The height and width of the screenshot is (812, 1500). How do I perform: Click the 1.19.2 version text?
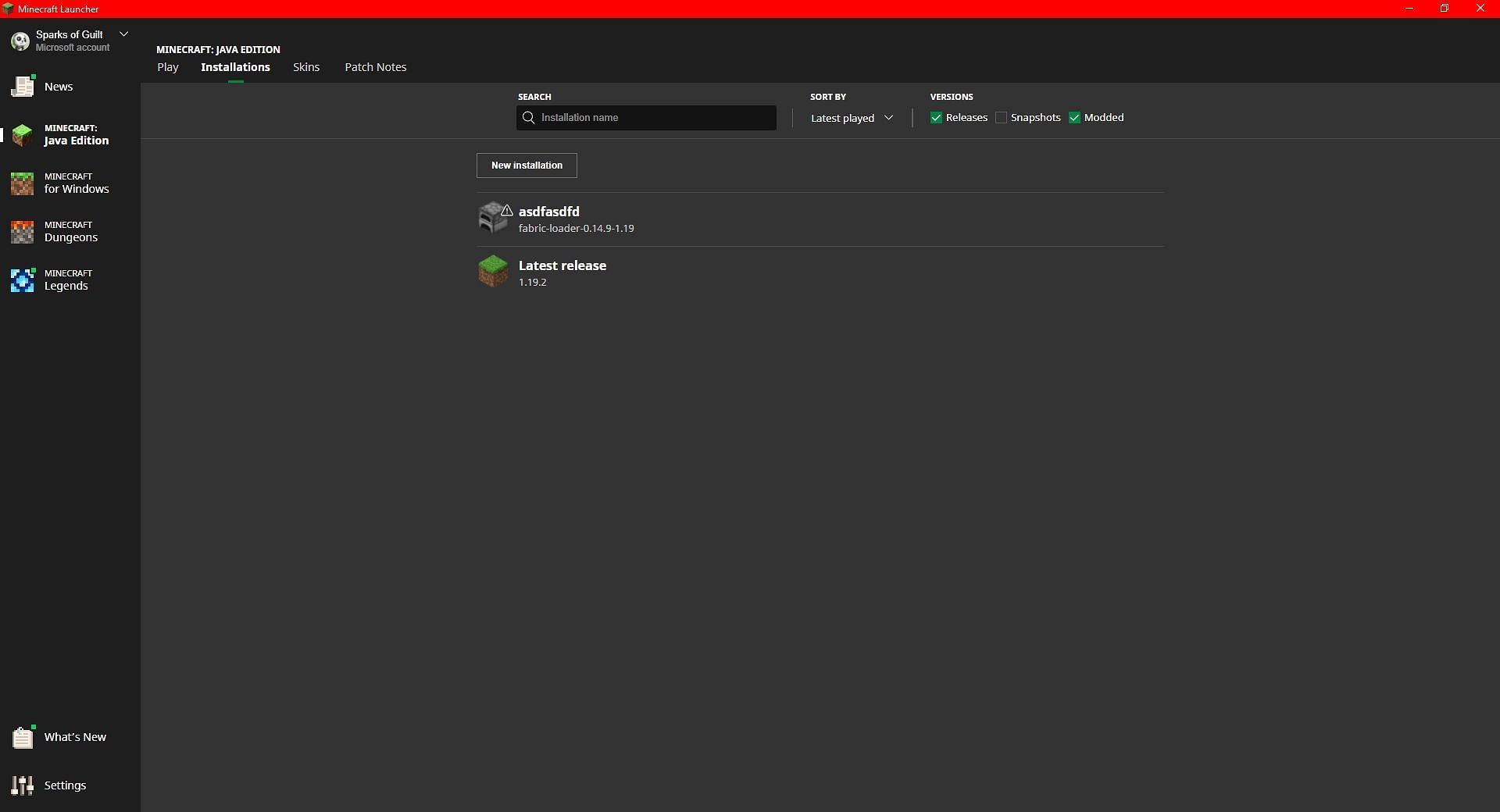tap(533, 283)
